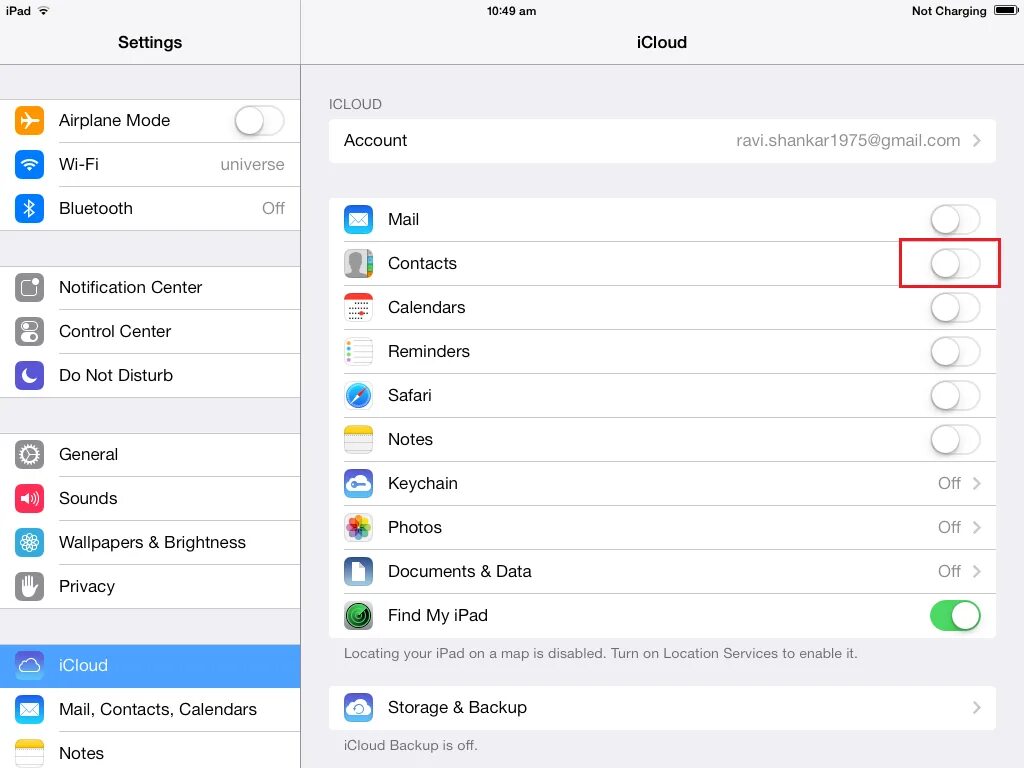This screenshot has height=768, width=1024.
Task: Open Documents & Data via its chevron
Action: (x=977, y=571)
